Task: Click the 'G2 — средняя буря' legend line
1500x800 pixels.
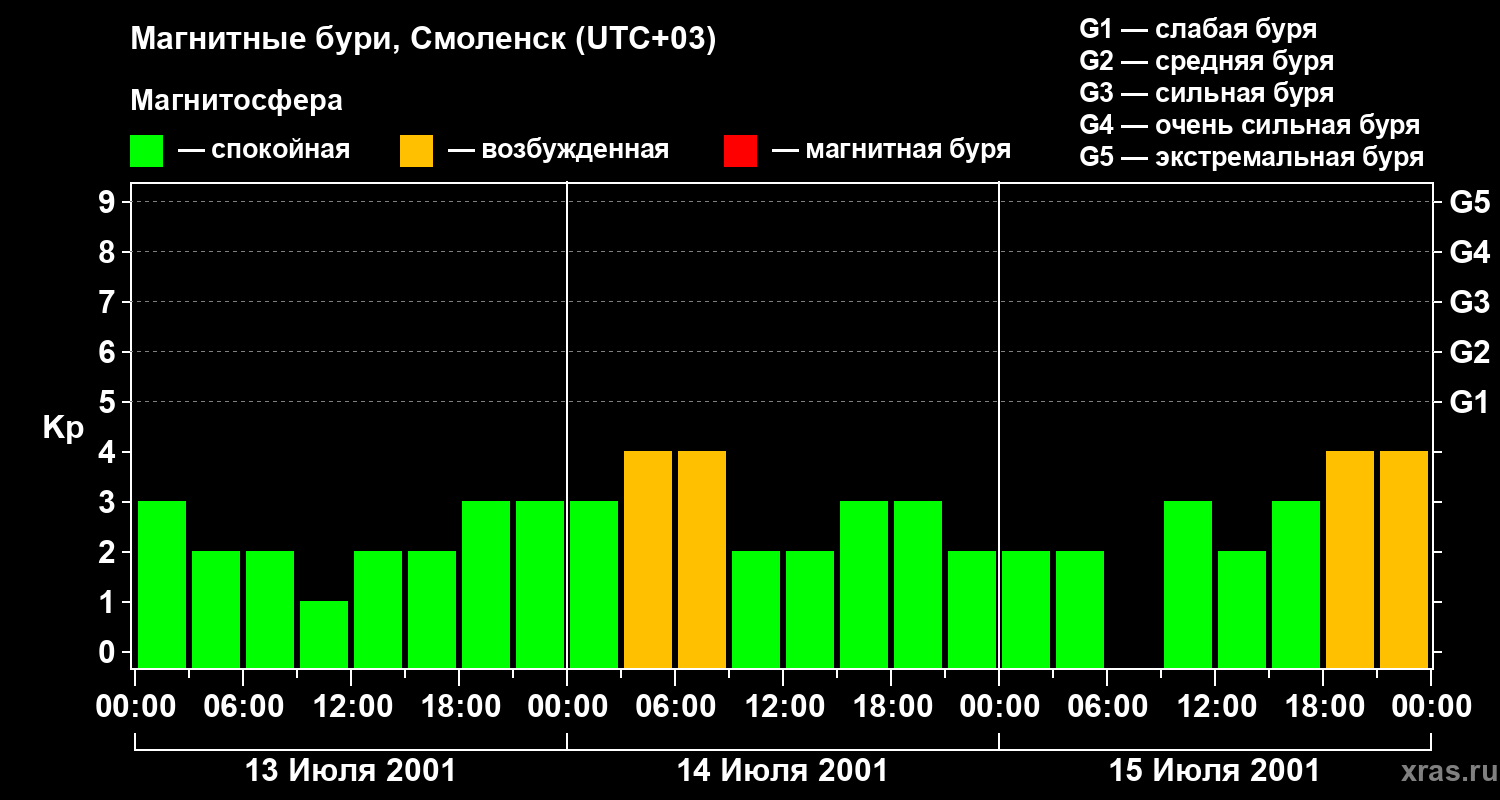Action: click(x=1206, y=61)
